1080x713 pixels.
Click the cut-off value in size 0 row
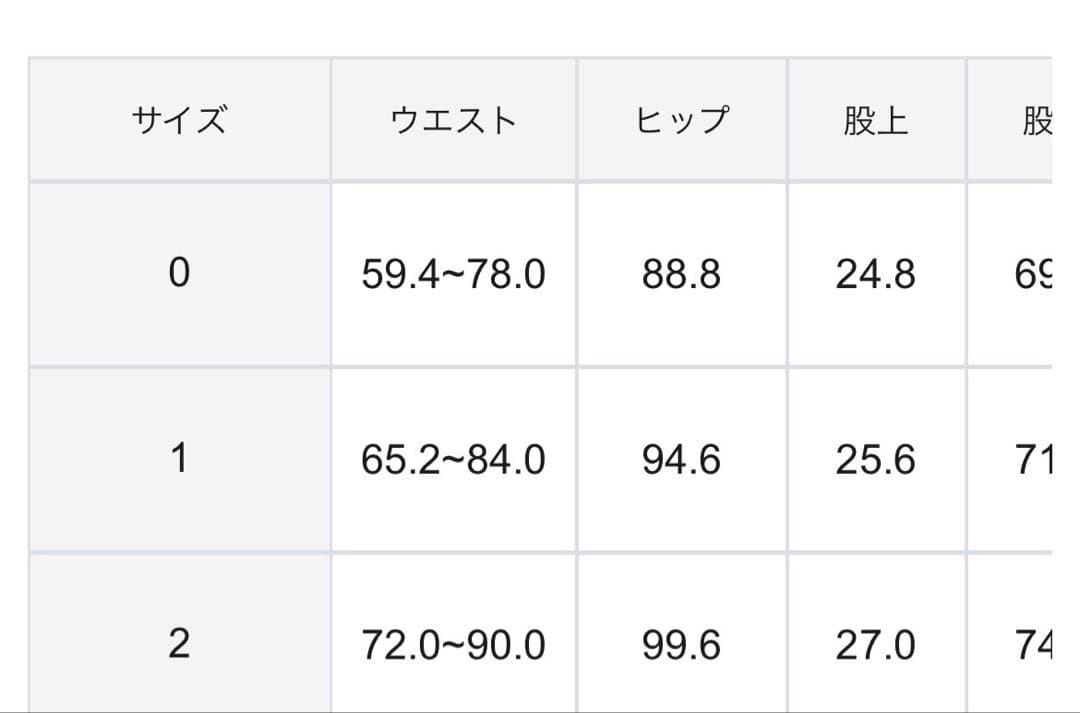pos(1034,273)
